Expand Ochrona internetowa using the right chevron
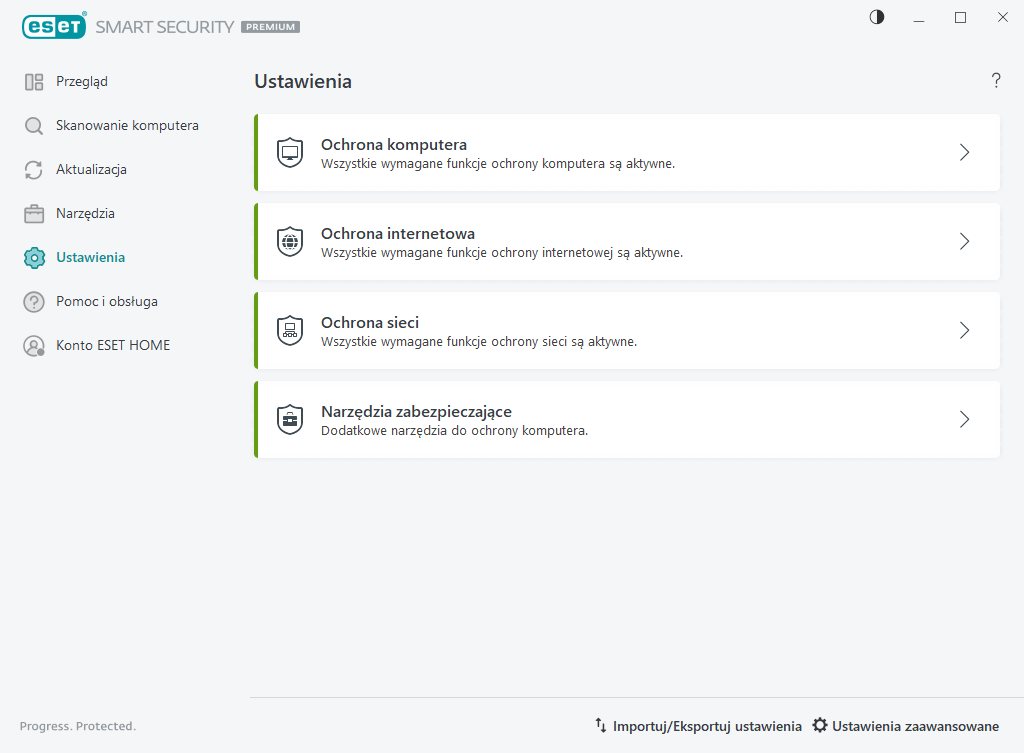The height and width of the screenshot is (753, 1024). click(x=964, y=242)
